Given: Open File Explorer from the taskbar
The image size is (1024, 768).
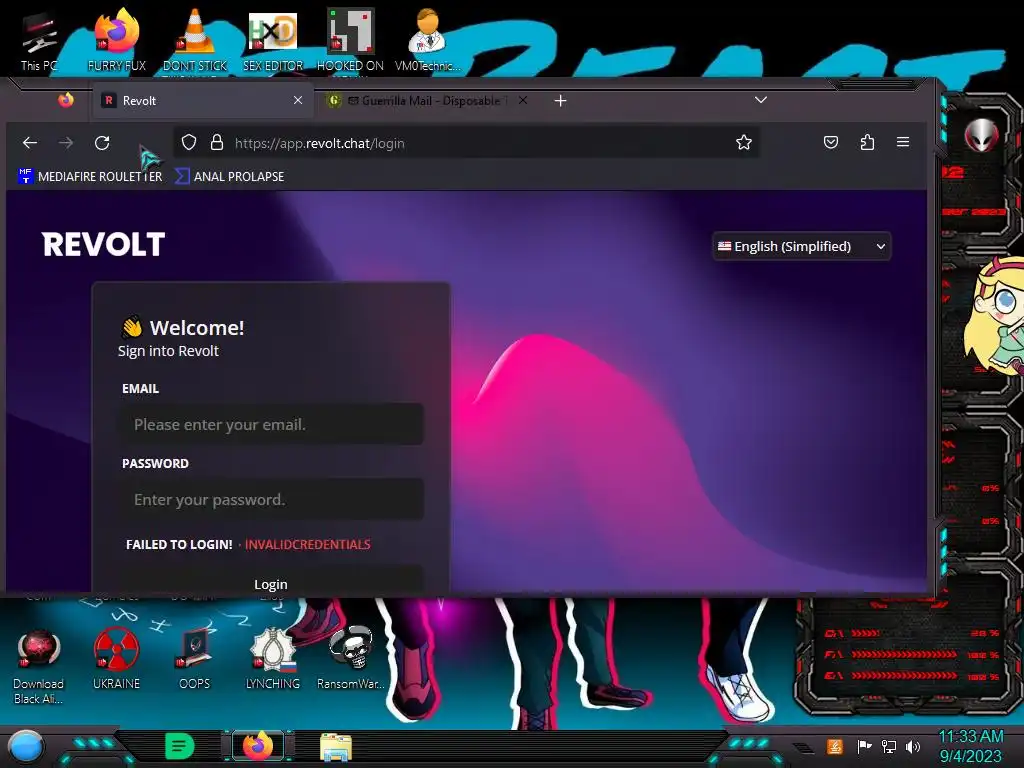Looking at the screenshot, I should (336, 746).
